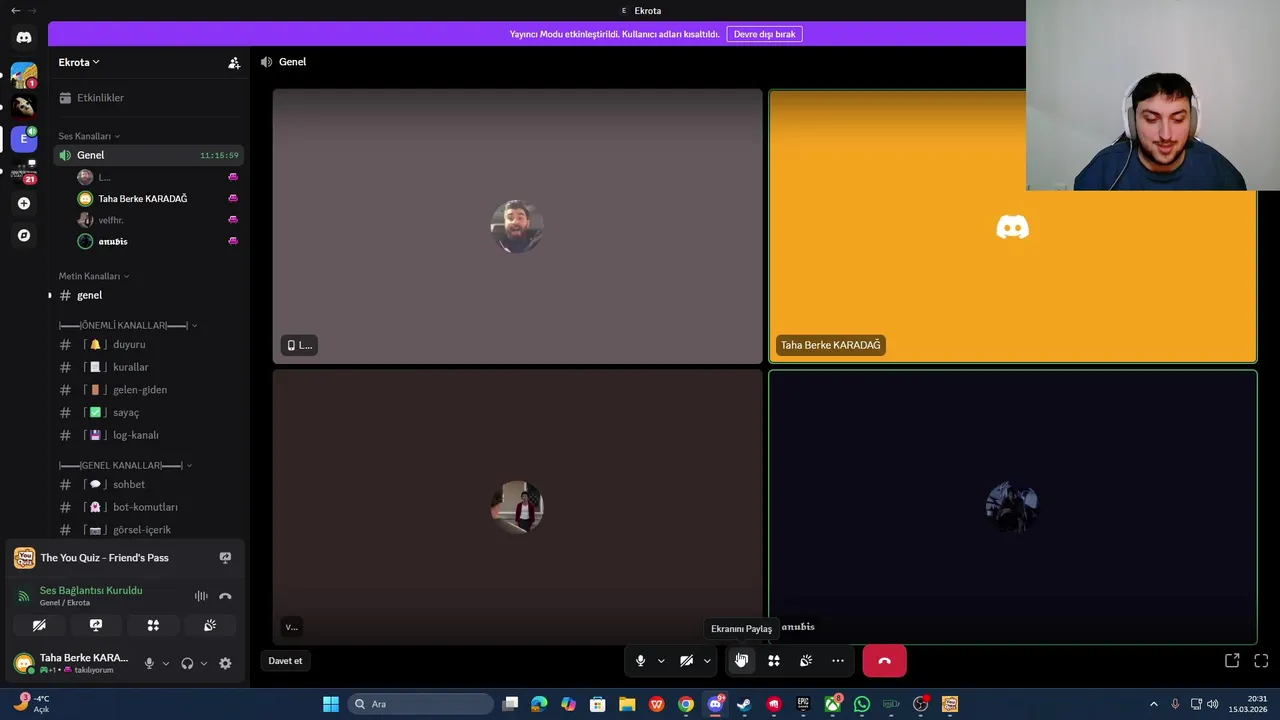Collapse the ÖNEMLİ KANALLAR category

[128, 325]
